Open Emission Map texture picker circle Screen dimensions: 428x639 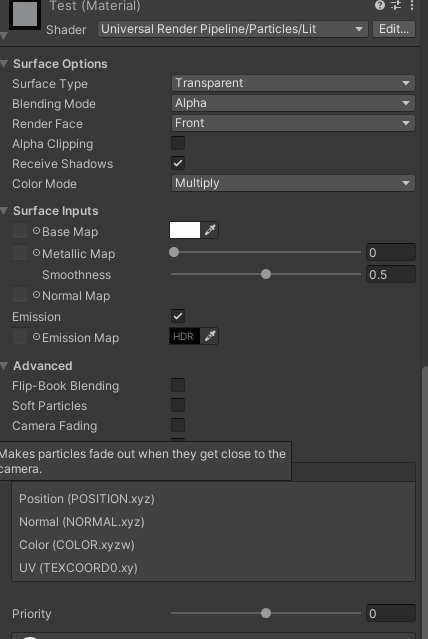pos(36,337)
